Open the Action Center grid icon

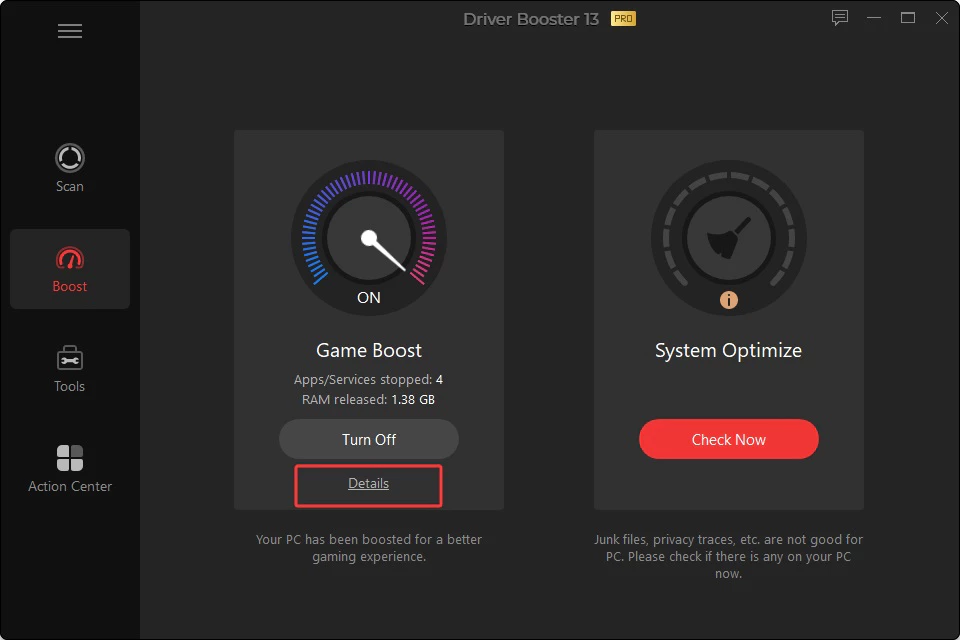point(70,458)
